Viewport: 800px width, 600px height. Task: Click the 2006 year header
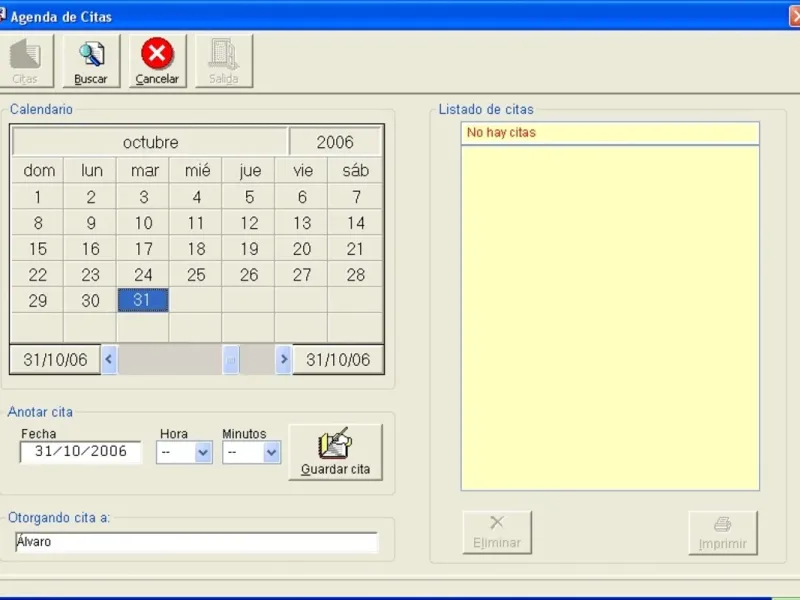click(335, 142)
